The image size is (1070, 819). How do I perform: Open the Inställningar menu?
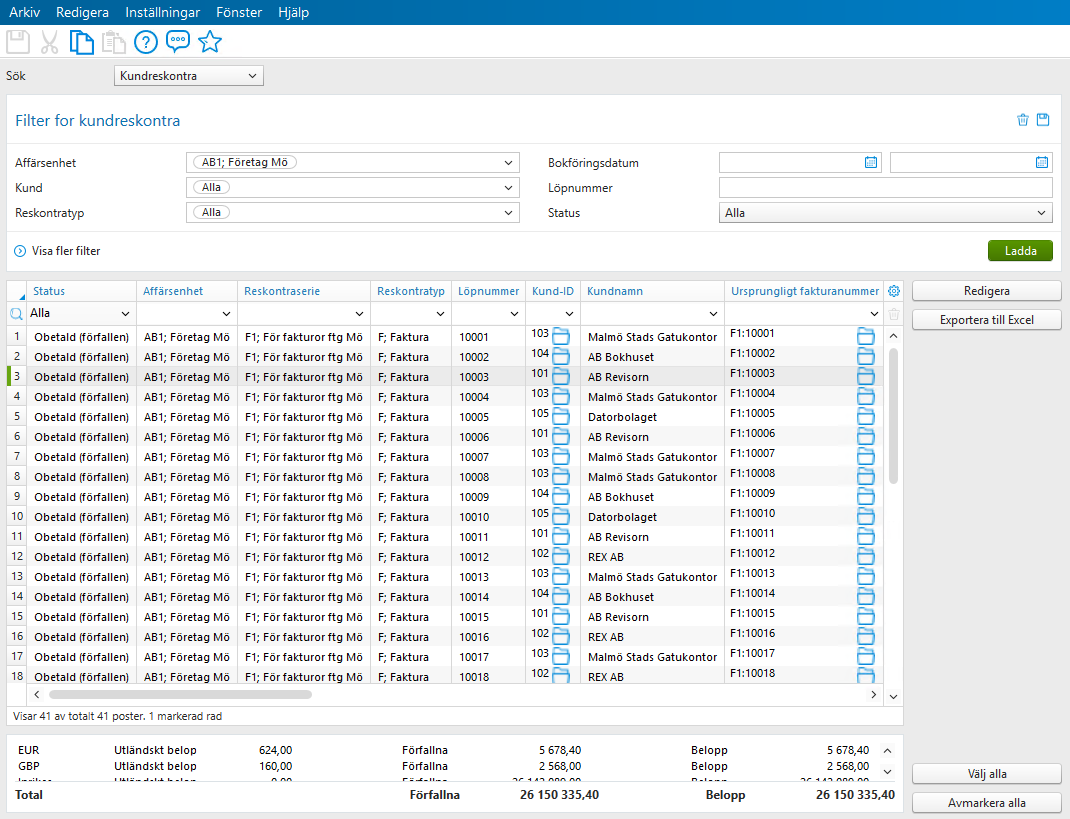[x=162, y=12]
